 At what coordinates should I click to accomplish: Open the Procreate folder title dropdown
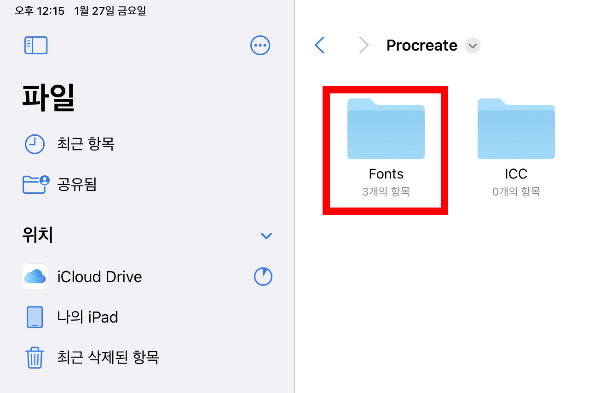click(473, 46)
